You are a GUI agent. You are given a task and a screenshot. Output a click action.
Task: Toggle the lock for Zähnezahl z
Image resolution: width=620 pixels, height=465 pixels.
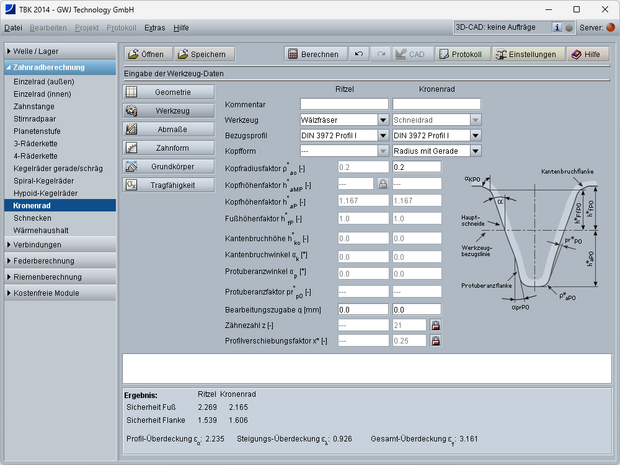click(435, 326)
